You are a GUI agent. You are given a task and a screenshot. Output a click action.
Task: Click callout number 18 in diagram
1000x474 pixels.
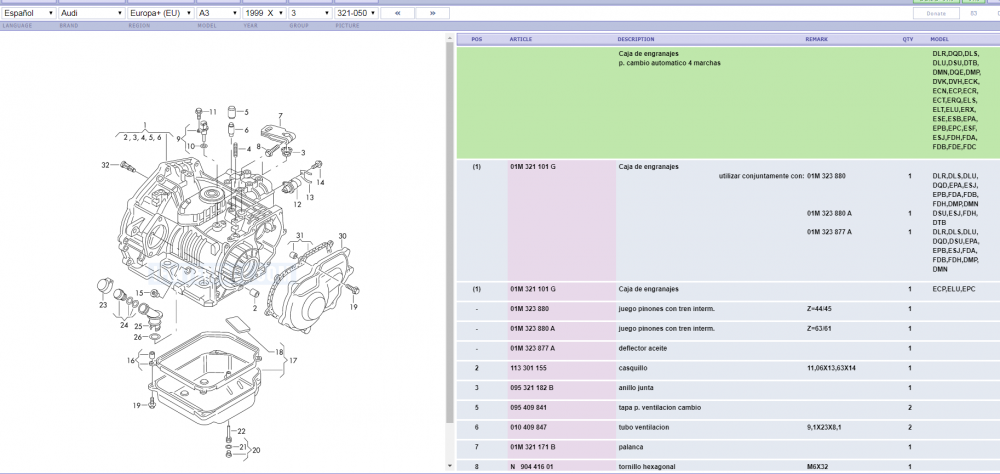point(279,352)
